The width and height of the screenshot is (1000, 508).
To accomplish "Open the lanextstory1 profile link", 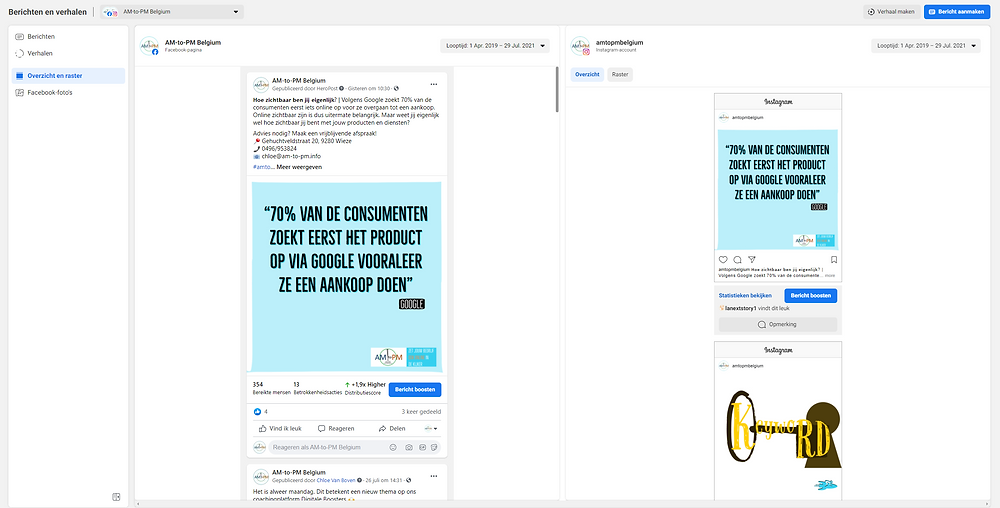I will (x=739, y=308).
